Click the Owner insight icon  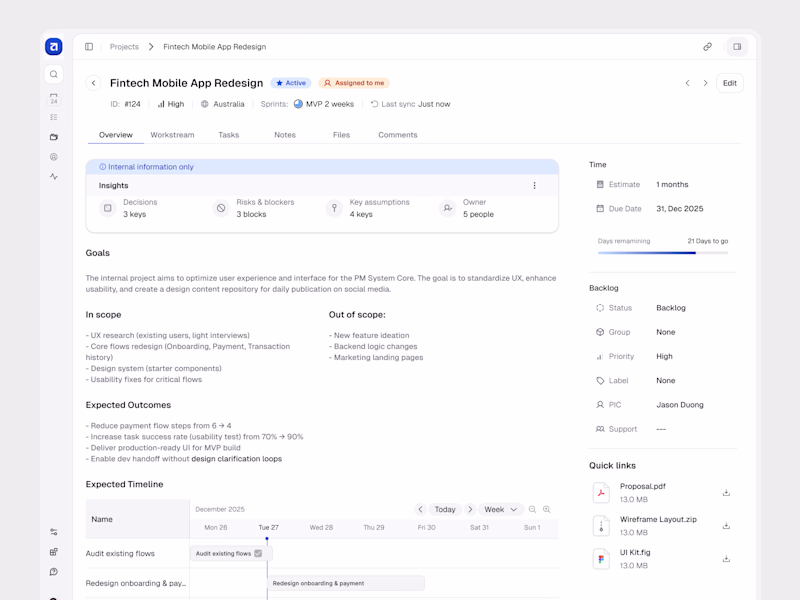pos(447,208)
